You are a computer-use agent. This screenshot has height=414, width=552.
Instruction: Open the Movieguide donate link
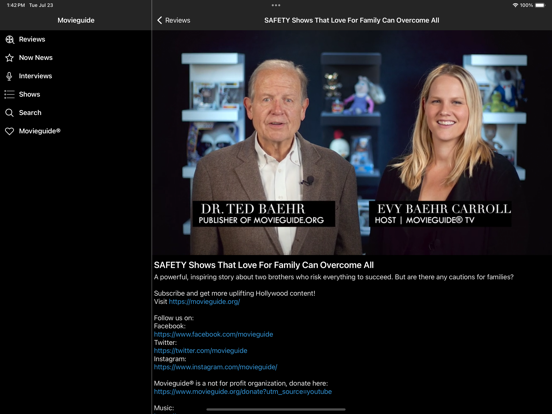pos(243,391)
